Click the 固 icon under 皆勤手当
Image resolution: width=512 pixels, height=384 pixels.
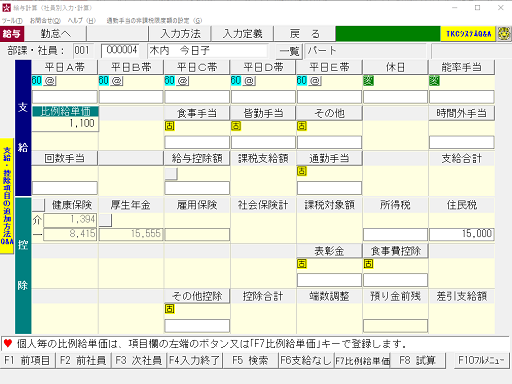tap(236, 126)
